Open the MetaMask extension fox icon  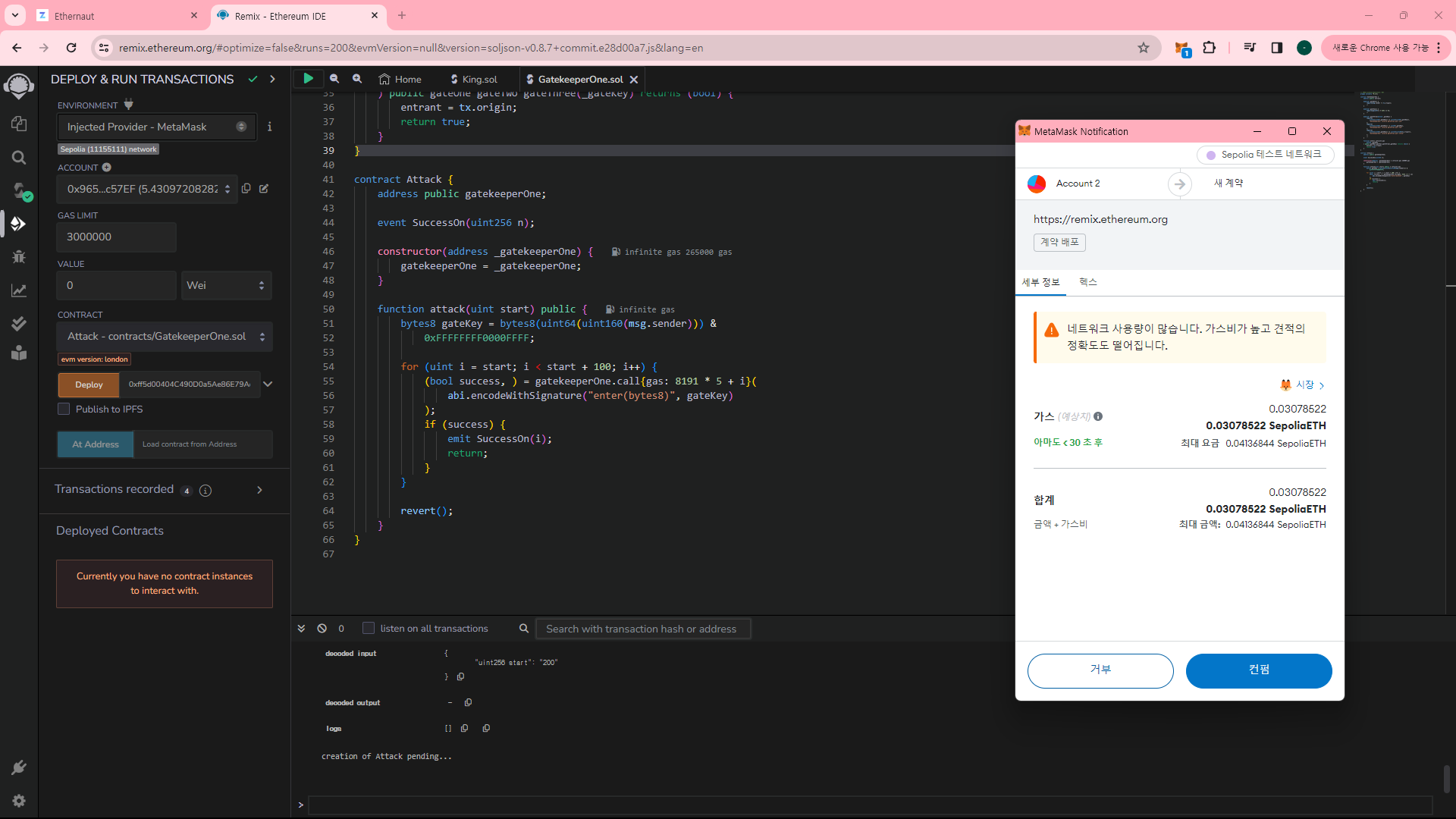pos(1181,49)
